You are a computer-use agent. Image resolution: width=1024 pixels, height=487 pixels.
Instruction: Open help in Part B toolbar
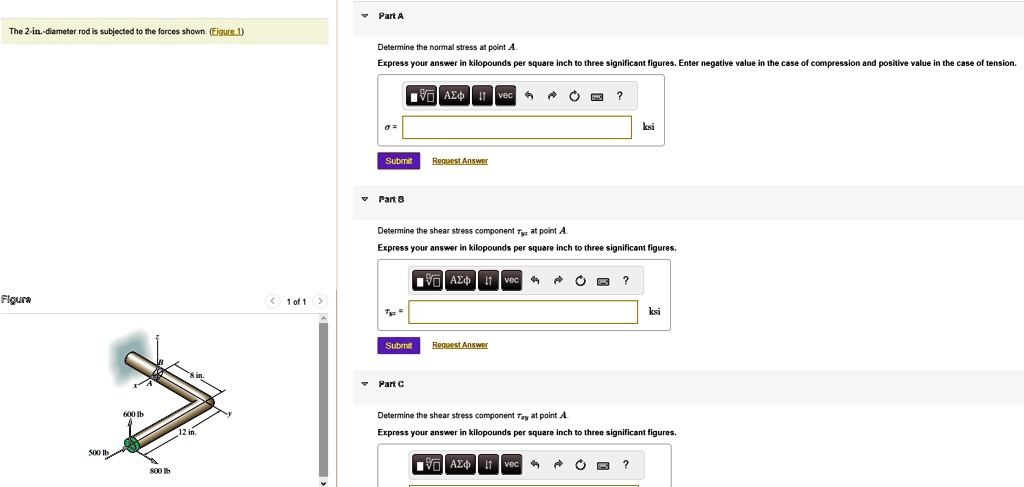coord(625,281)
